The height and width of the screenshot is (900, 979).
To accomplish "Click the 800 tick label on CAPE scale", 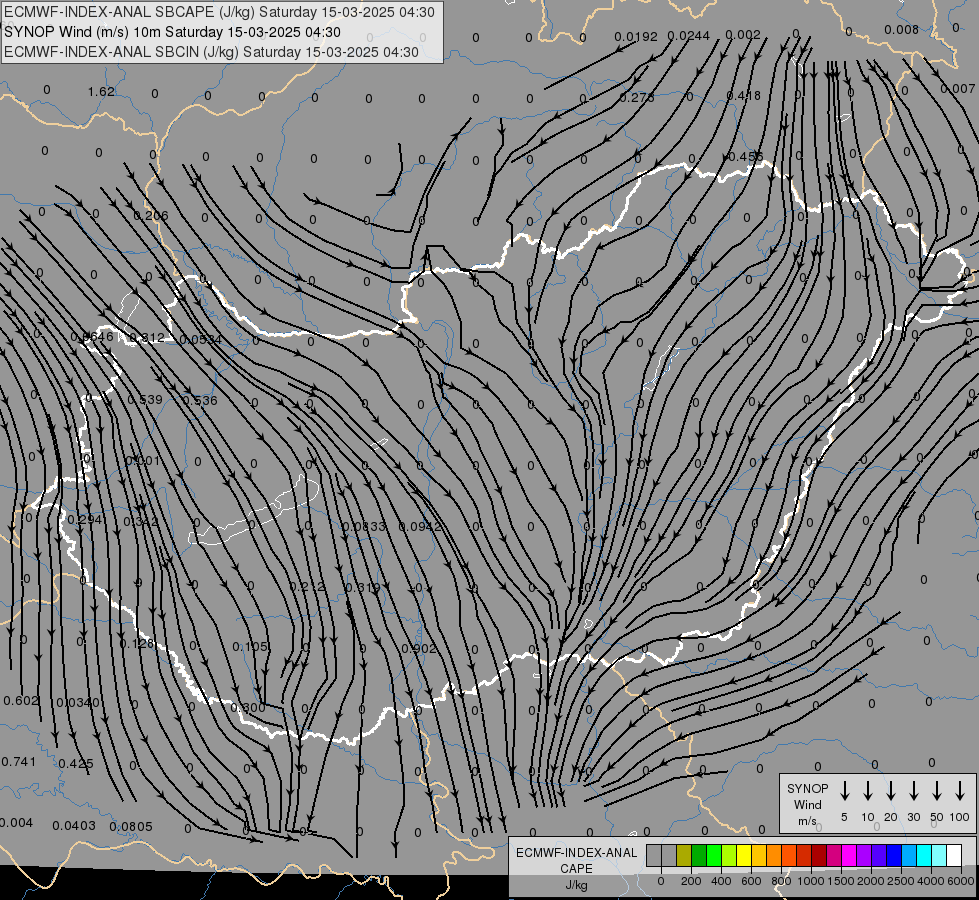I will 780,881.
